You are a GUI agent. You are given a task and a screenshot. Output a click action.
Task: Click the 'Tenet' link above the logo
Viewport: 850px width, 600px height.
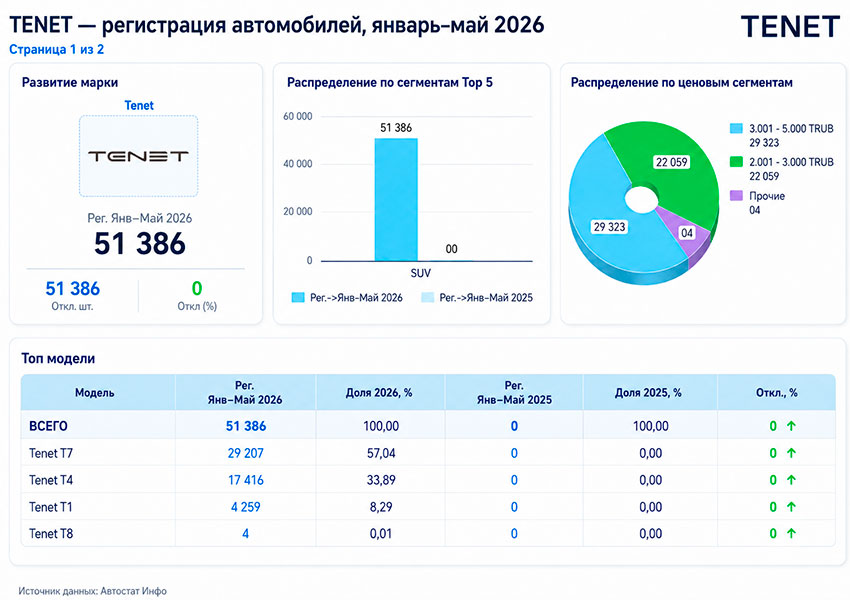coord(139,105)
